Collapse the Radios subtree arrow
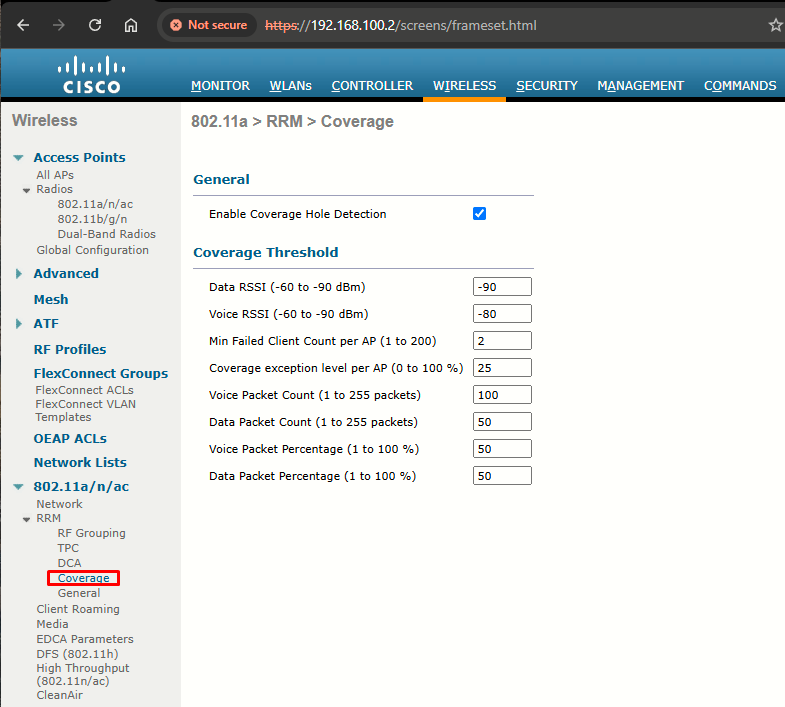Screen dimensions: 785x707 tap(27, 190)
